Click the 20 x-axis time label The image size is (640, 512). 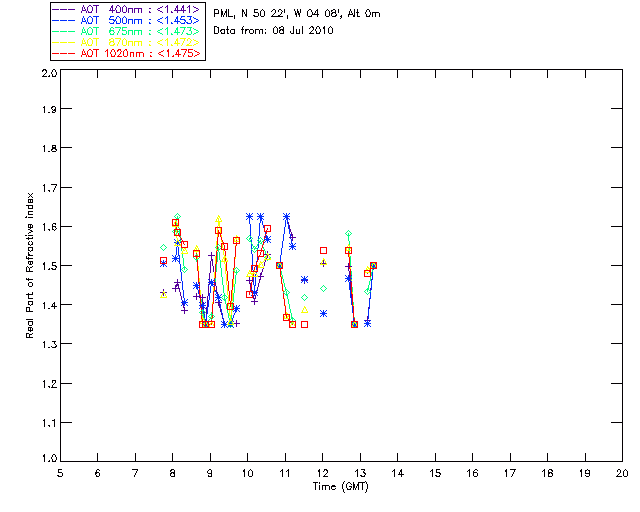click(x=622, y=473)
